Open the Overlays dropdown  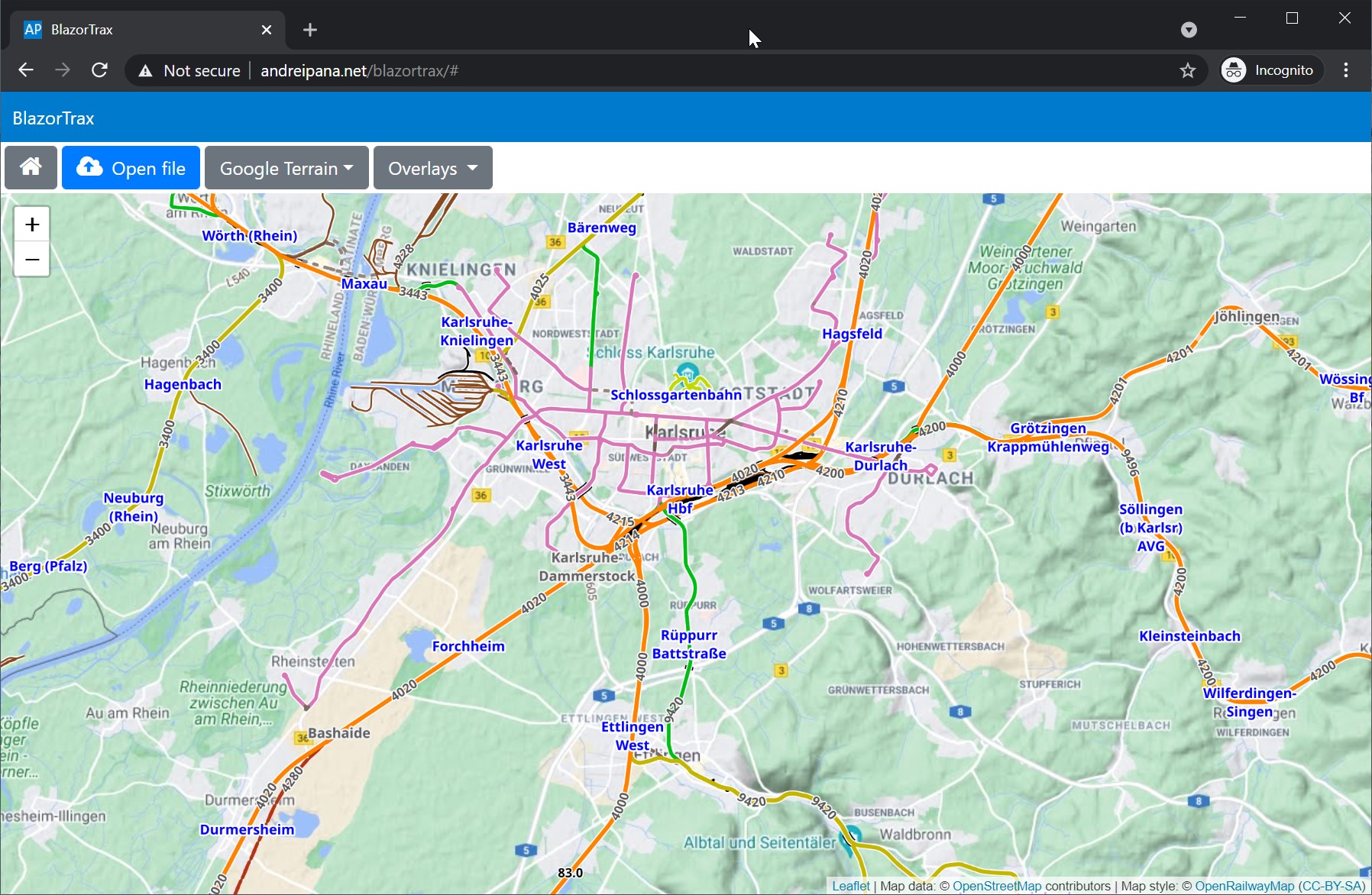tap(432, 167)
